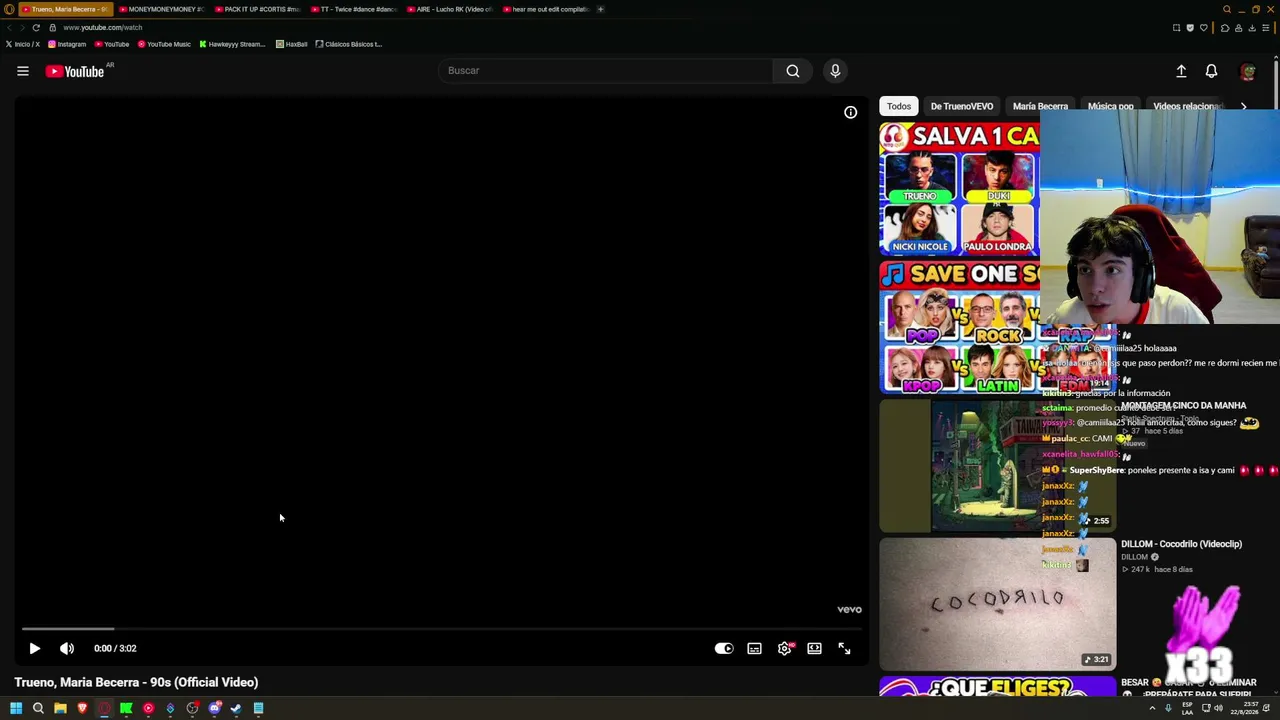
Task: Click the search magnifier button
Action: pyautogui.click(x=793, y=71)
